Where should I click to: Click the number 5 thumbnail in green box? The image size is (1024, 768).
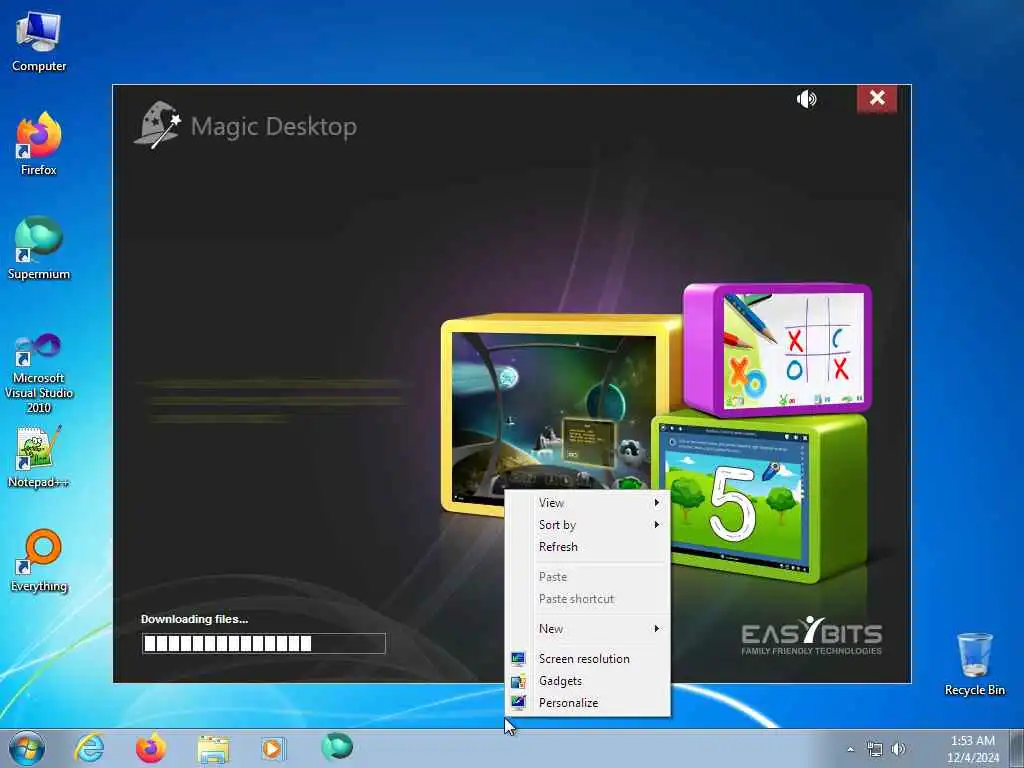coord(733,497)
